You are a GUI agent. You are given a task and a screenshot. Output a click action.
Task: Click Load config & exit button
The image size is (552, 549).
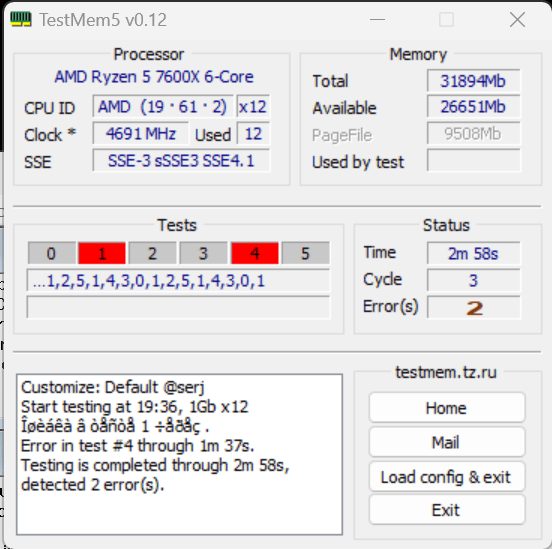click(x=447, y=477)
